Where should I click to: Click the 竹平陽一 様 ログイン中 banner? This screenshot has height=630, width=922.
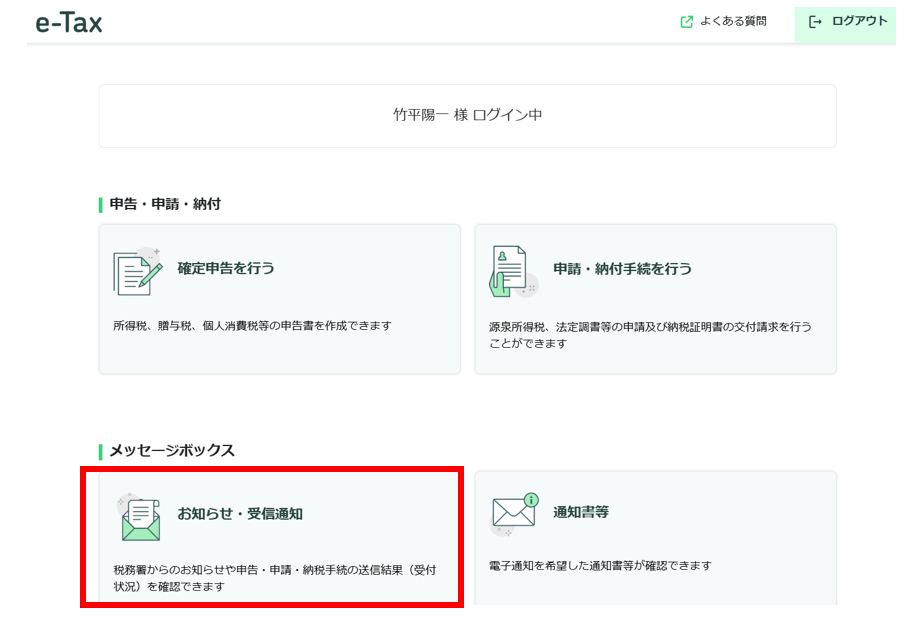(x=467, y=116)
